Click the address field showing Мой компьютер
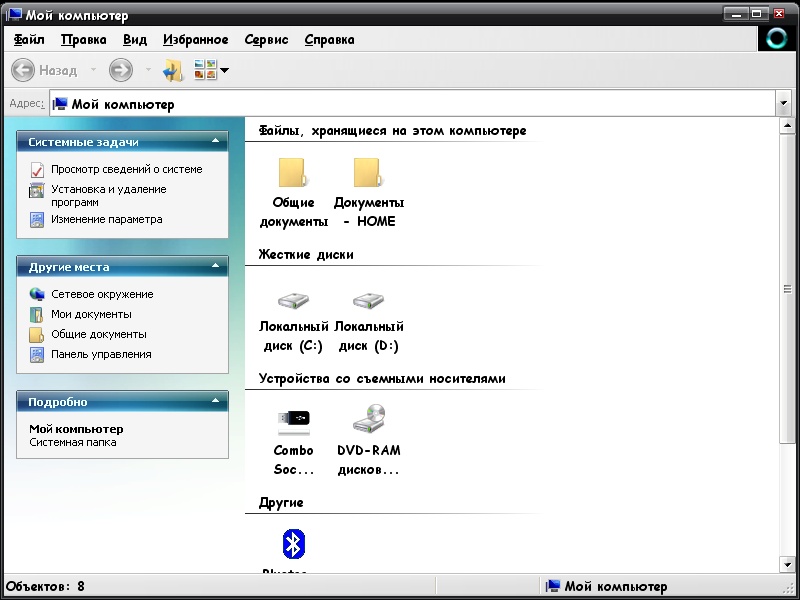The image size is (800, 600). (412, 104)
